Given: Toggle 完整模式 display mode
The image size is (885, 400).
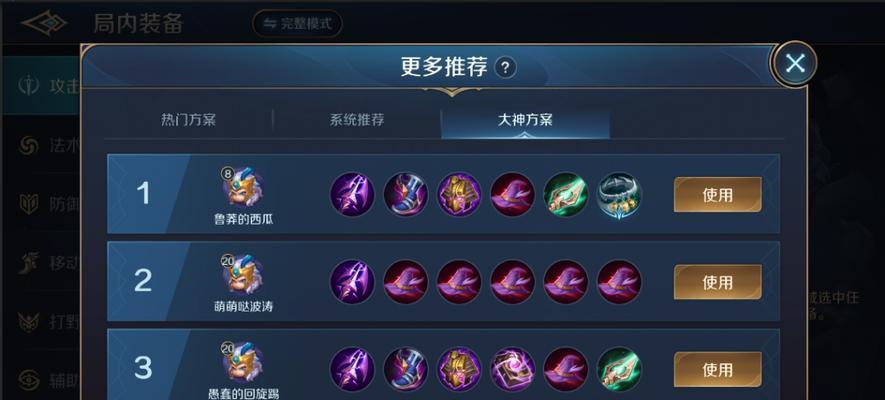Looking at the screenshot, I should coord(297,24).
